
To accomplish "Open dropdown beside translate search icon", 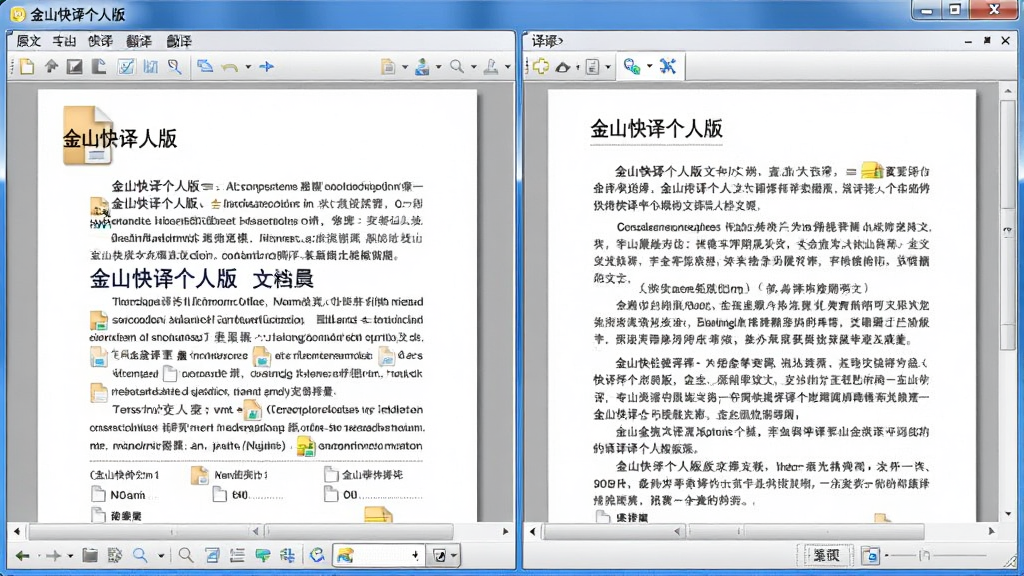I will pyautogui.click(x=649, y=67).
